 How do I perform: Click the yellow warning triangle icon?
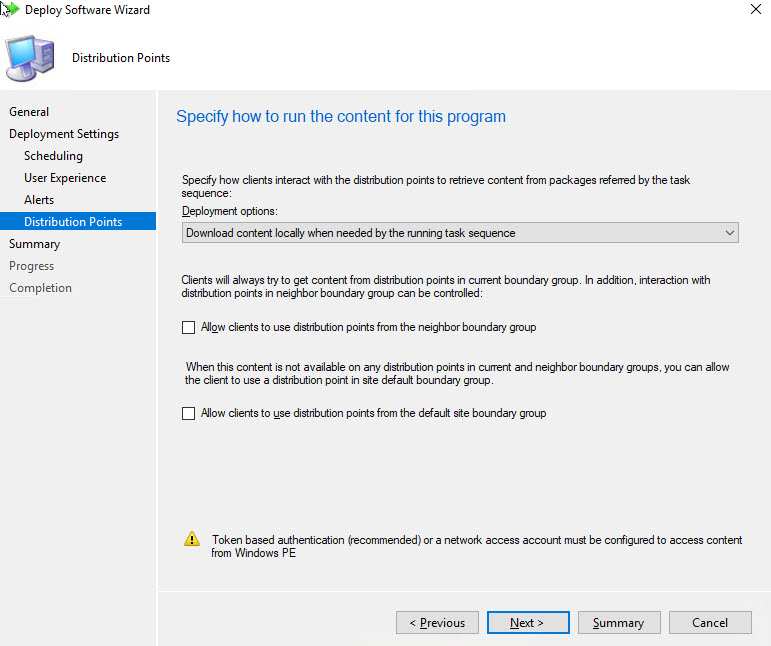coord(192,540)
